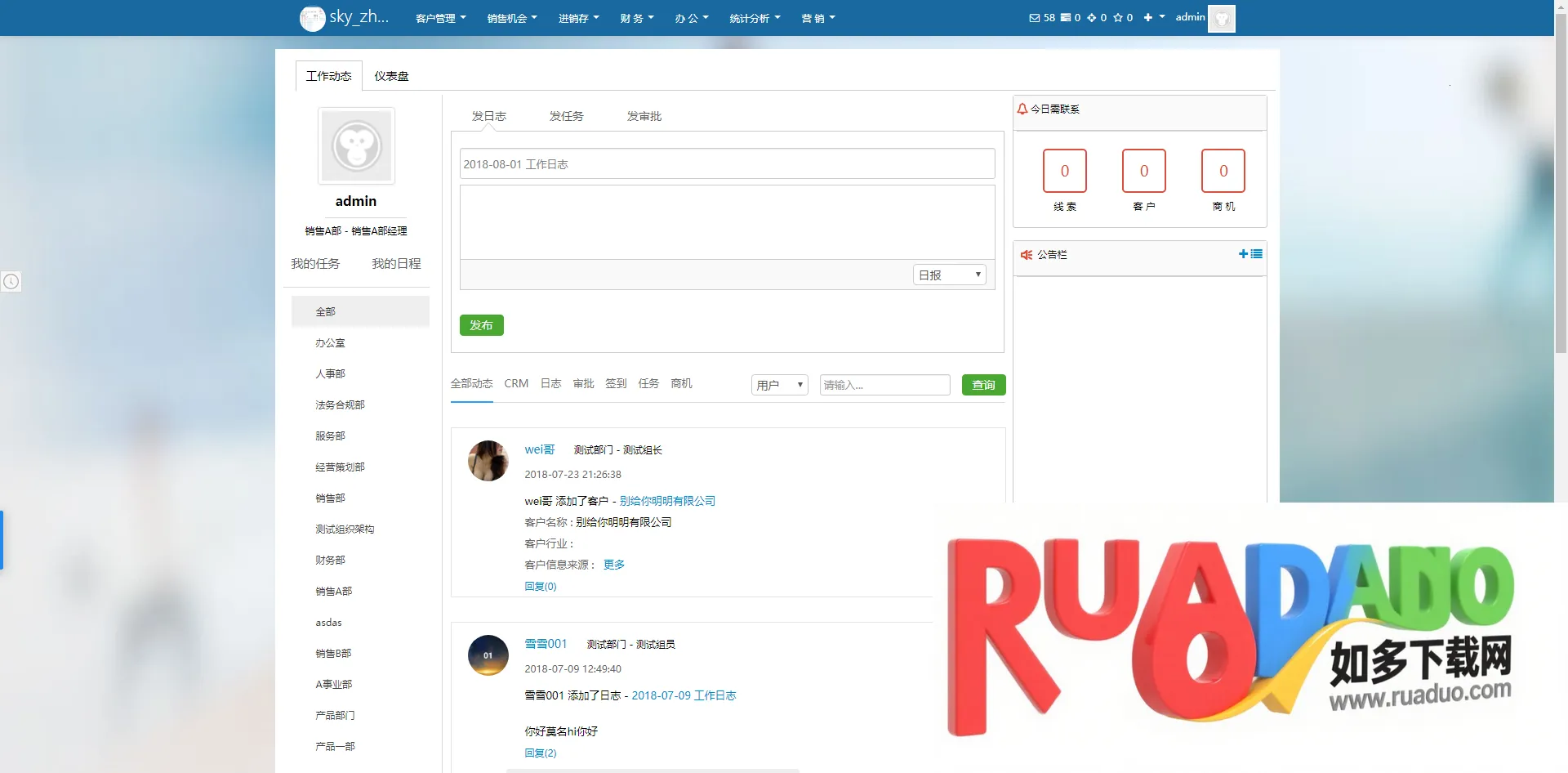This screenshot has height=773, width=1568.
Task: Expand the 统计分析 menu
Action: (x=755, y=18)
